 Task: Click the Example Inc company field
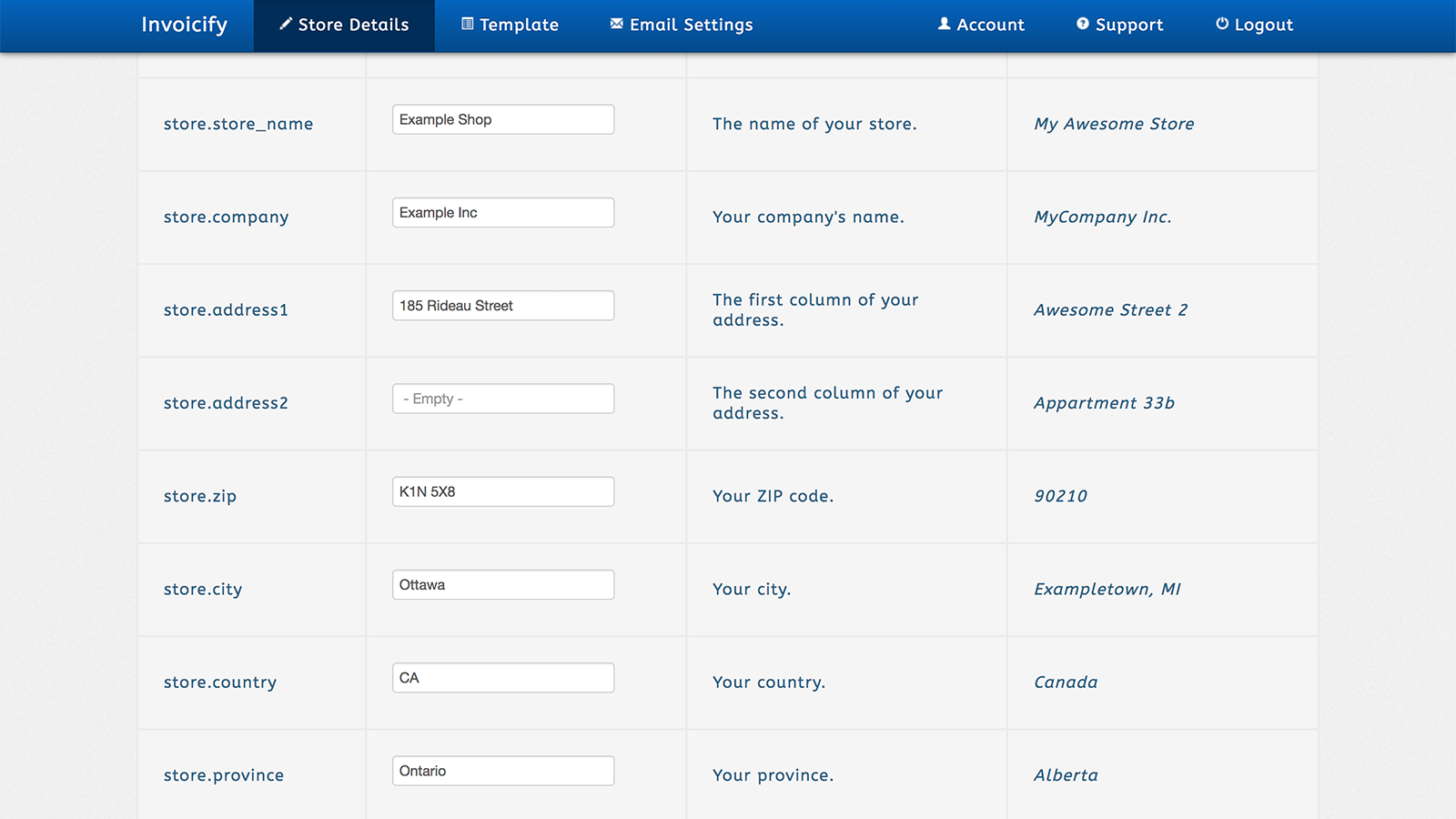click(502, 212)
